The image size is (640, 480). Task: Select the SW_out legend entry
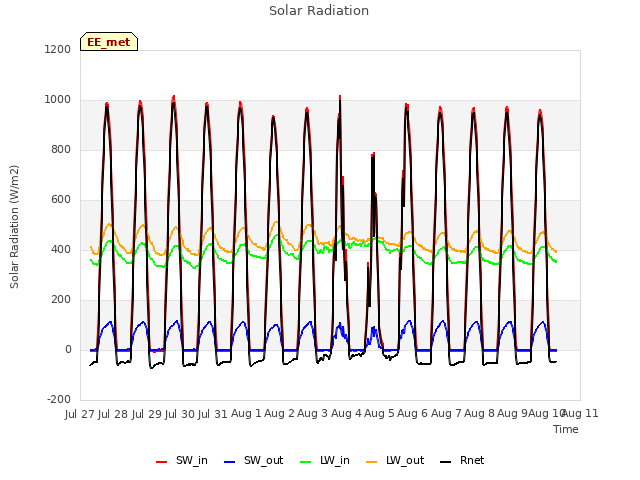(253, 460)
